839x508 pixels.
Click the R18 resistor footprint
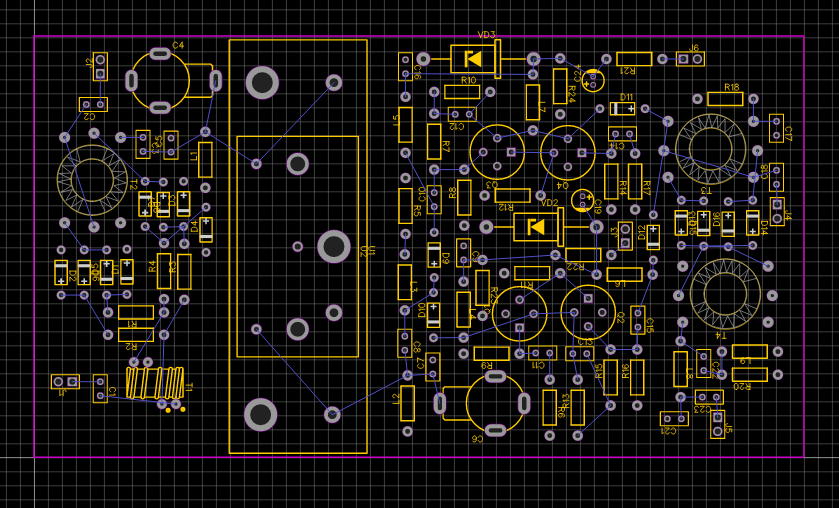click(x=725, y=98)
